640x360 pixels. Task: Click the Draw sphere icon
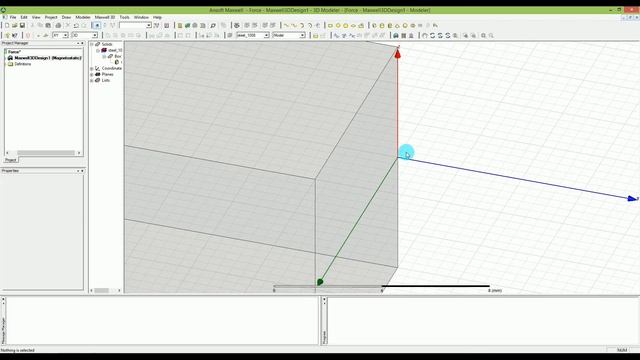tap(405, 25)
